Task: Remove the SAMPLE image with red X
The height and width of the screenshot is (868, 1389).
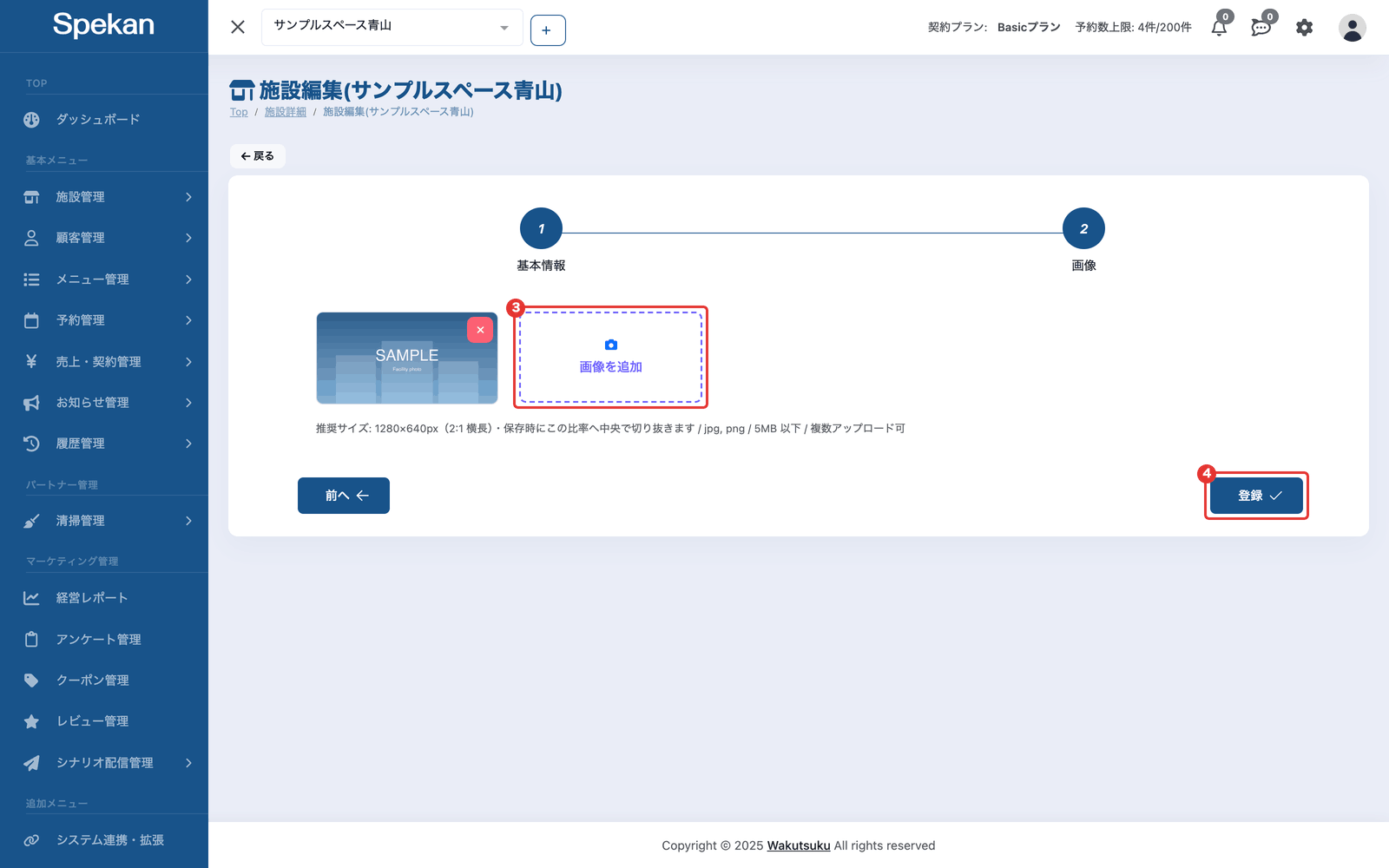Action: coord(480,330)
